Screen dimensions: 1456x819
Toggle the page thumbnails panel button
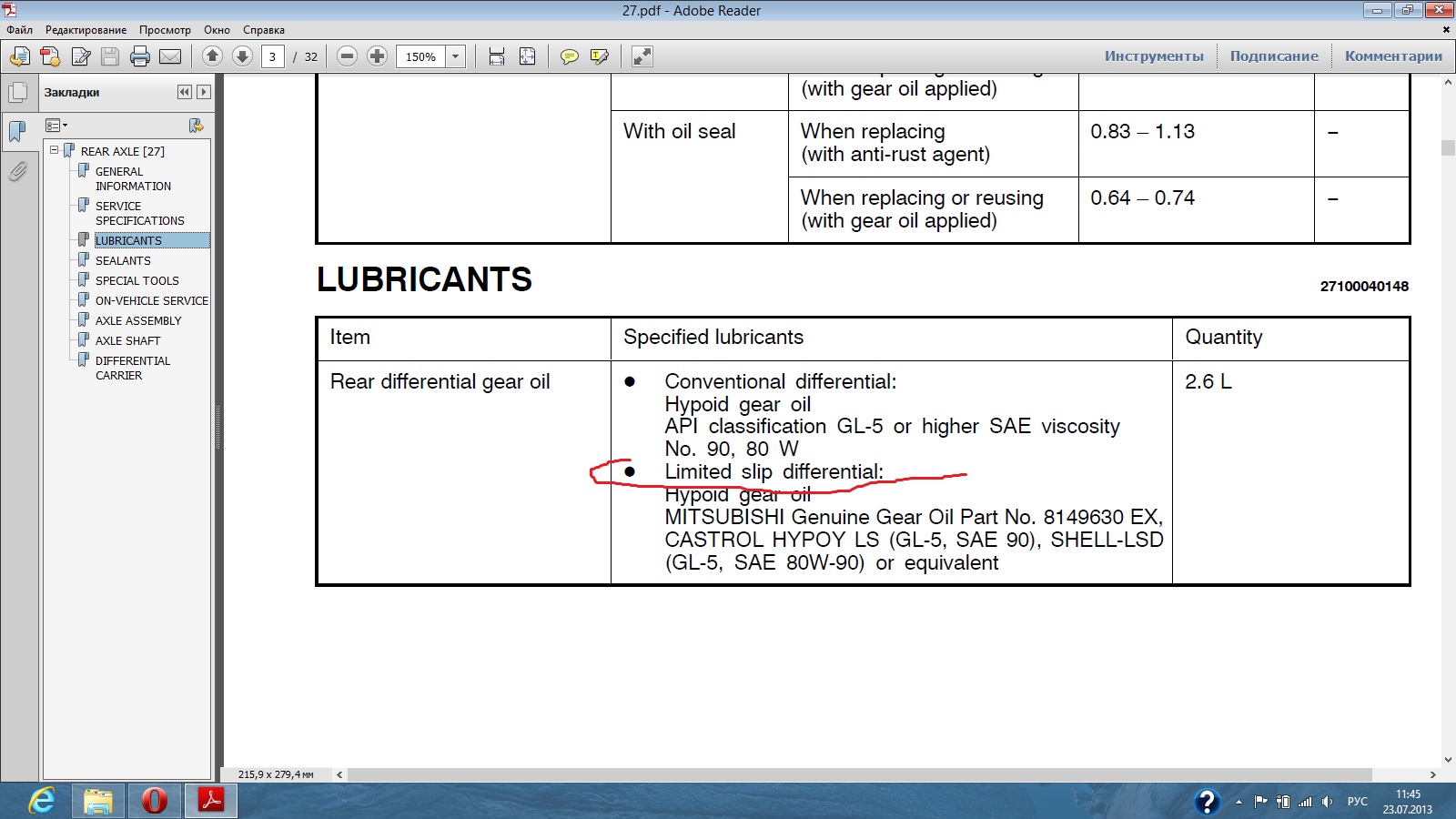click(17, 92)
